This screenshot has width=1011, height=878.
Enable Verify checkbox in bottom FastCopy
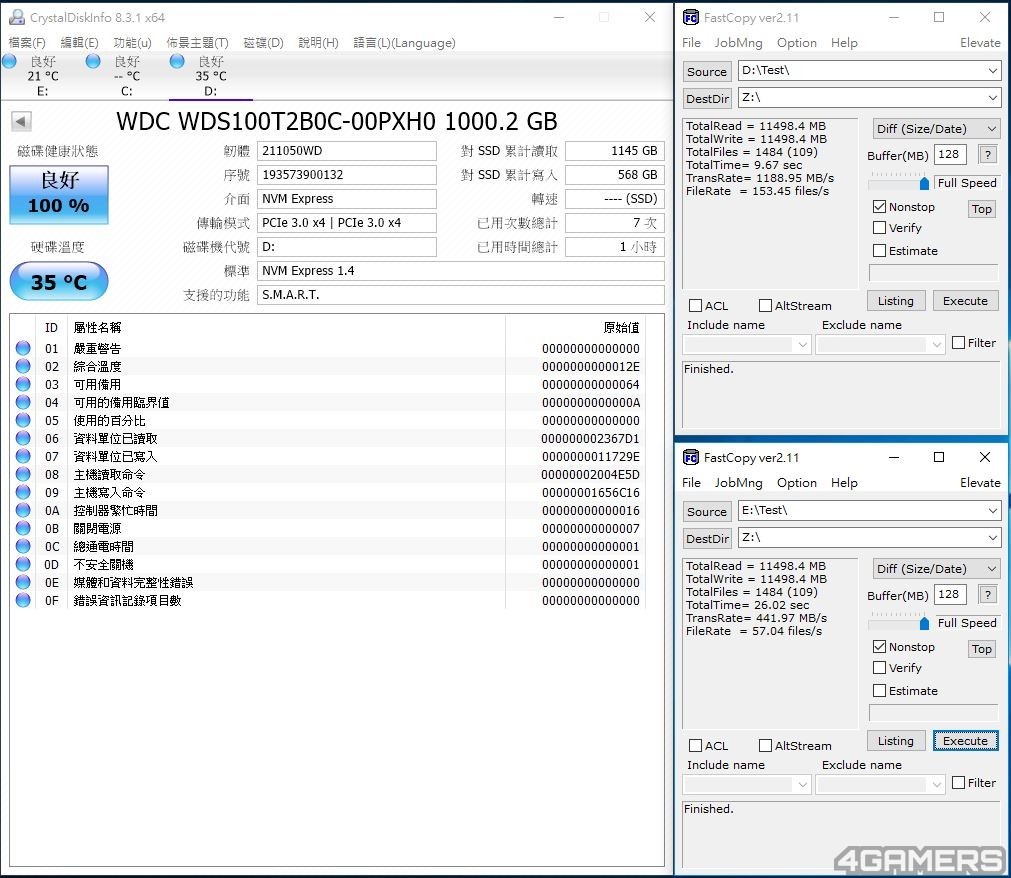point(879,668)
